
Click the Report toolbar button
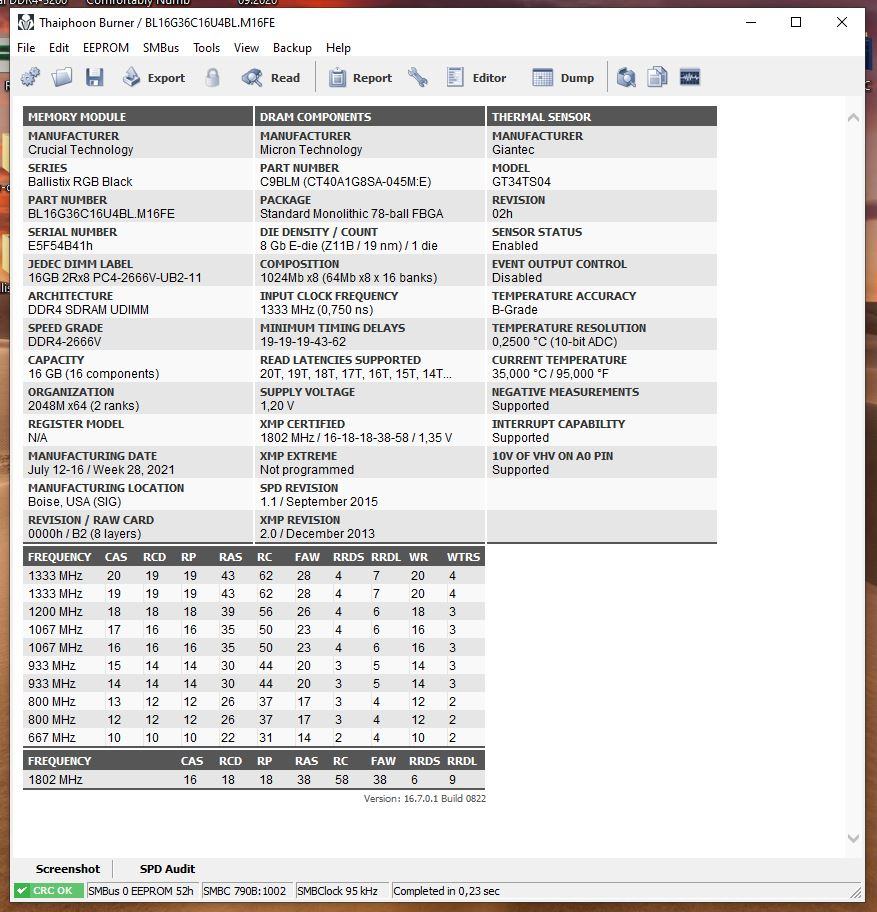point(361,77)
